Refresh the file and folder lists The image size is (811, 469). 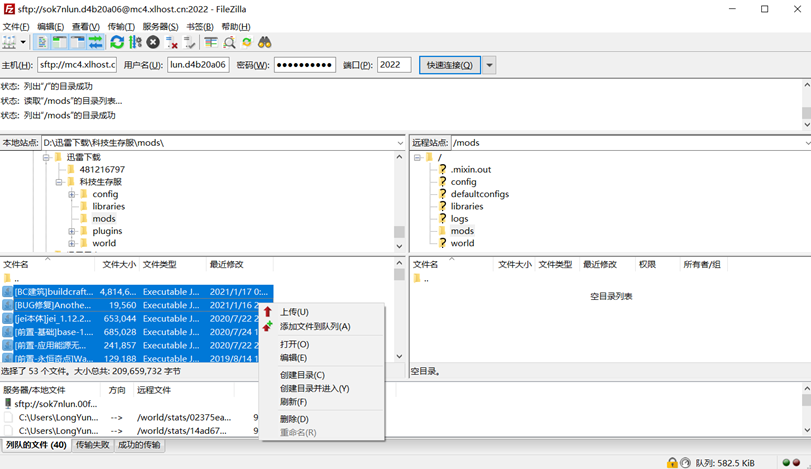pyautogui.click(x=117, y=42)
